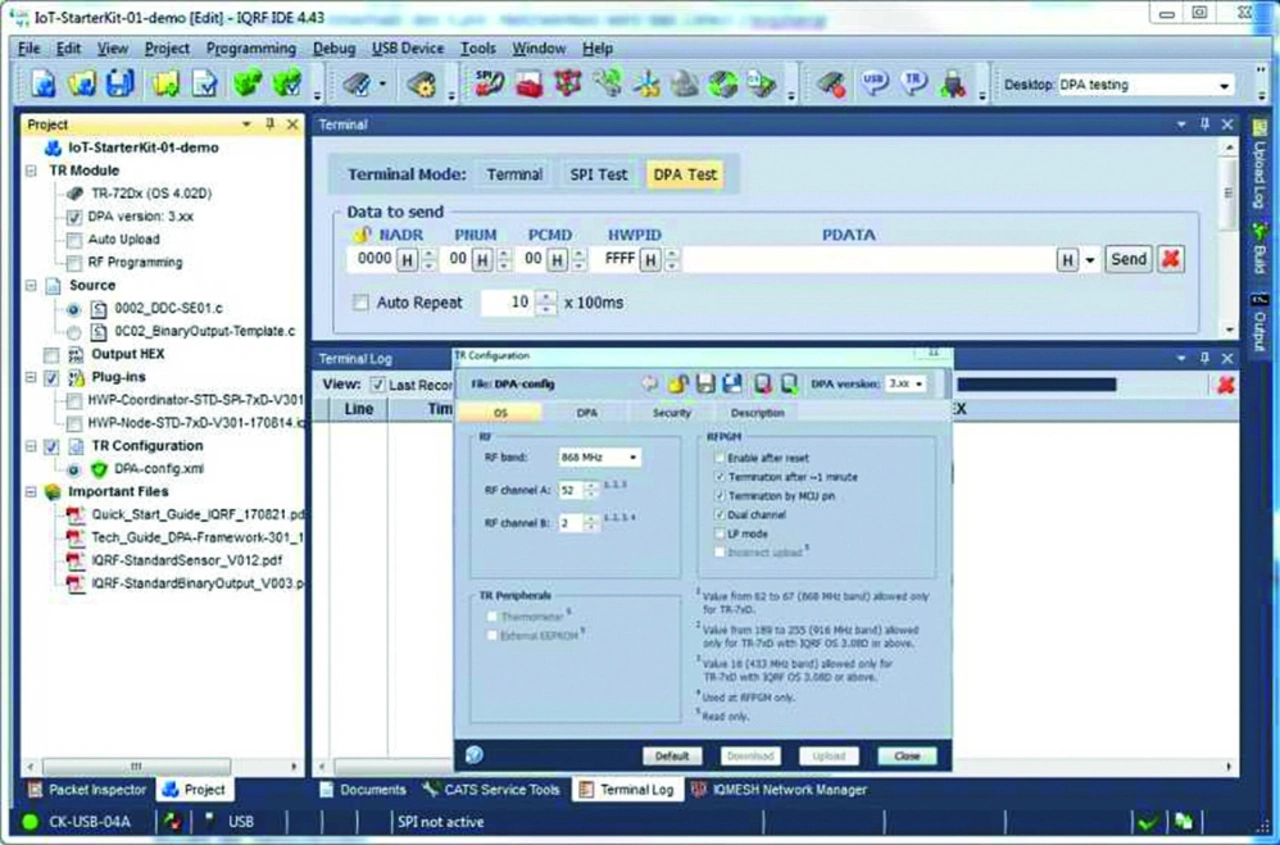Click the red clear-log icon in Terminal Log

coord(1225,384)
